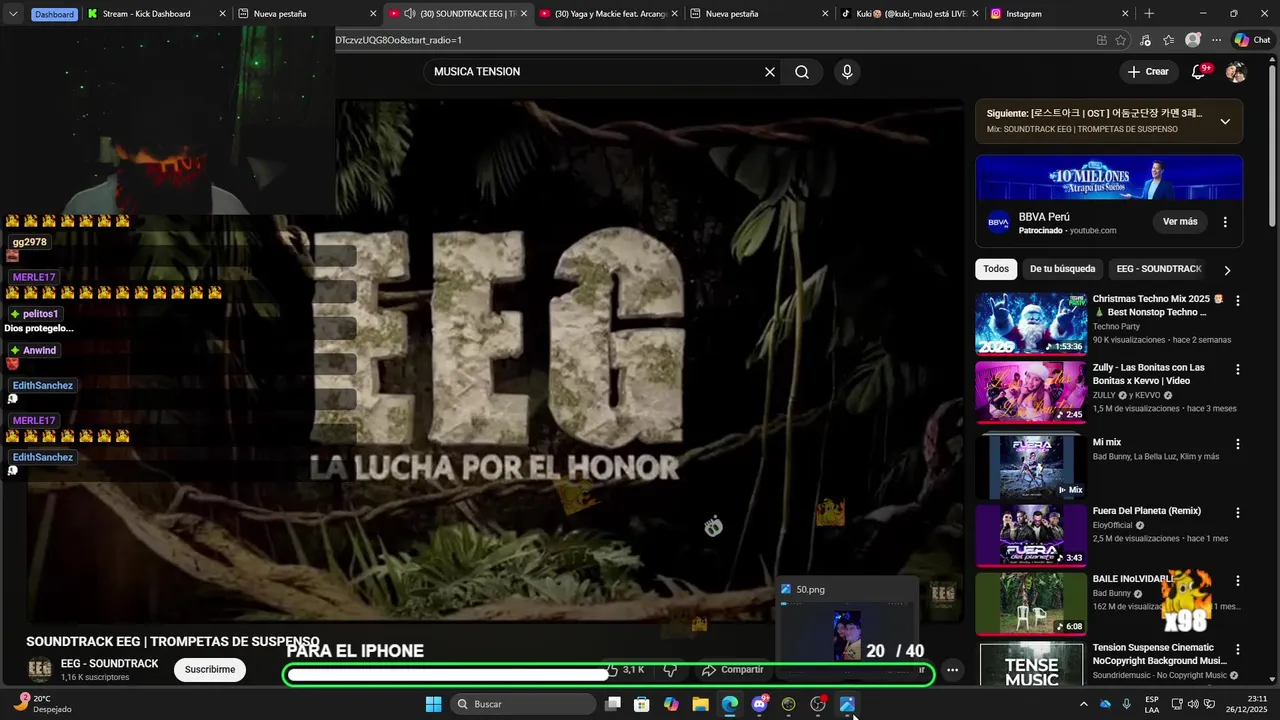This screenshot has width=1280, height=720.
Task: Click the Compartir share button
Action: click(733, 670)
